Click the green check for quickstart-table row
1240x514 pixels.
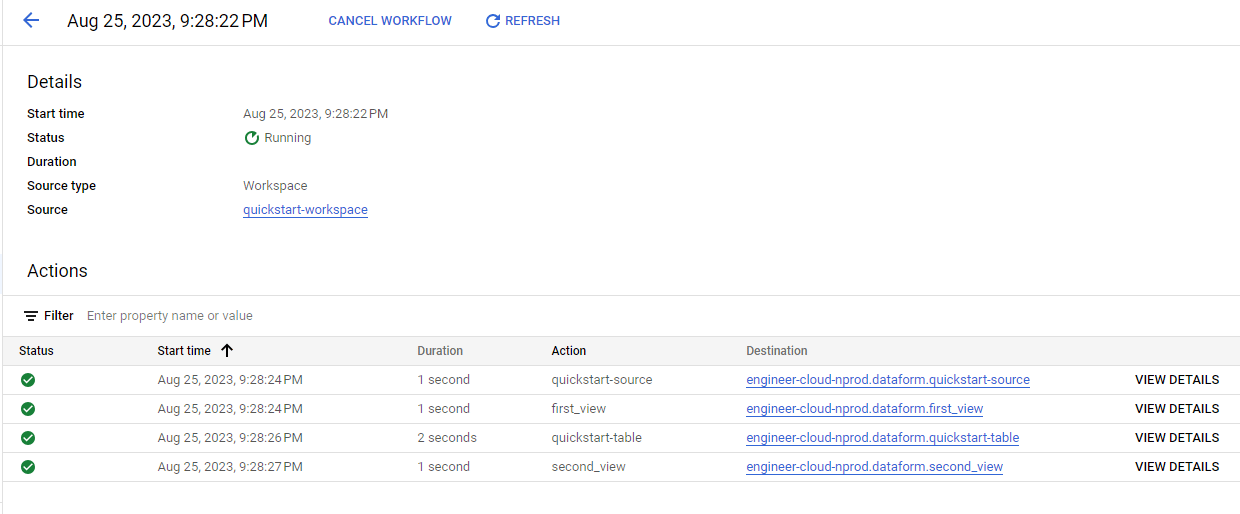coord(28,438)
